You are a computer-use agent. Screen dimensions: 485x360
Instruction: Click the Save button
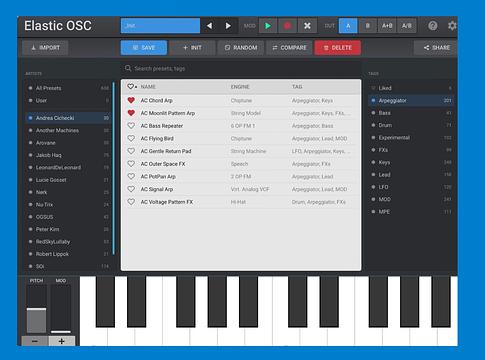point(144,48)
